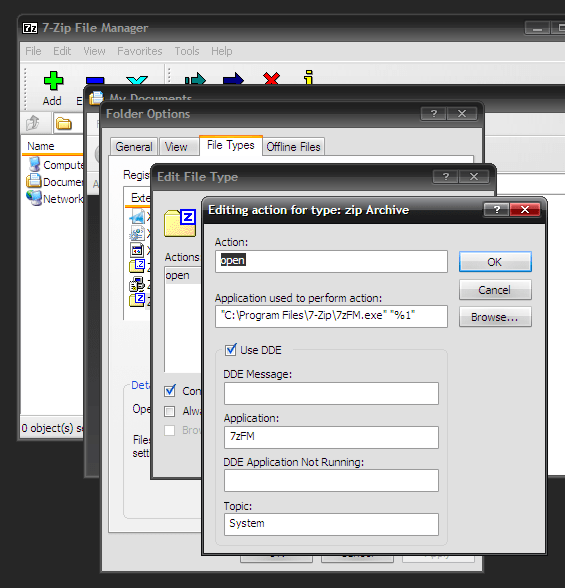
Task: Toggle the Alw... checkbox in Edit File Type
Action: pos(169,411)
